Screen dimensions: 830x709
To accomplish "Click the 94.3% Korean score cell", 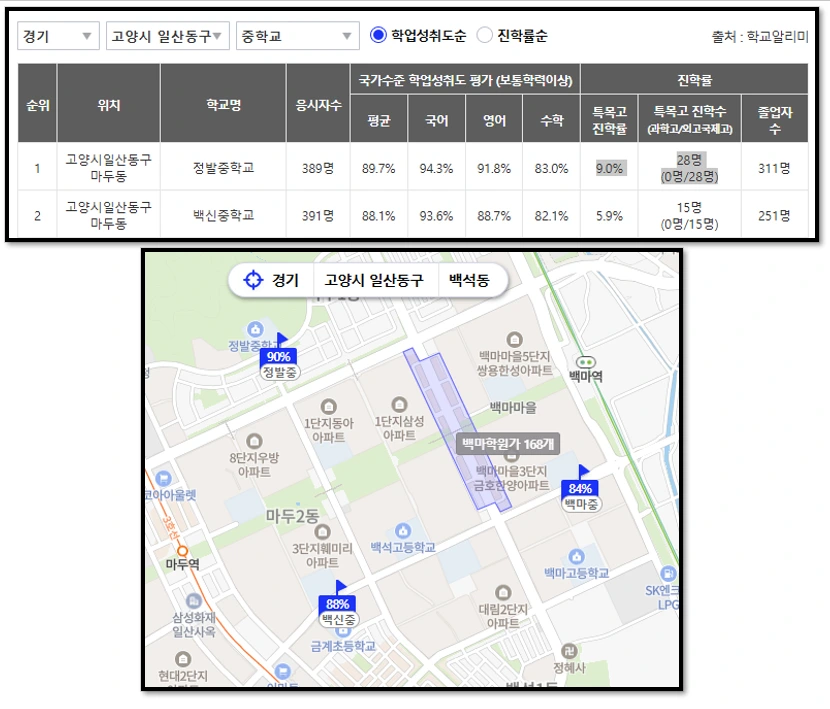I will click(437, 168).
